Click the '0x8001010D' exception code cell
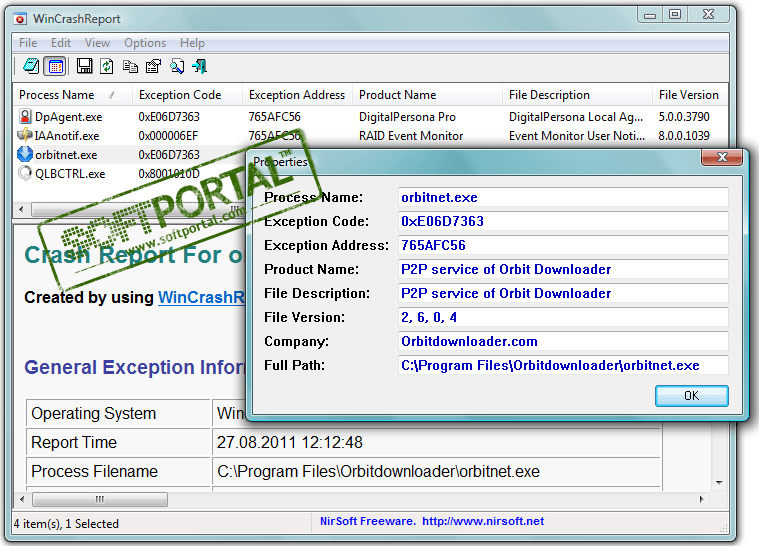This screenshot has height=546, width=759. [x=168, y=174]
